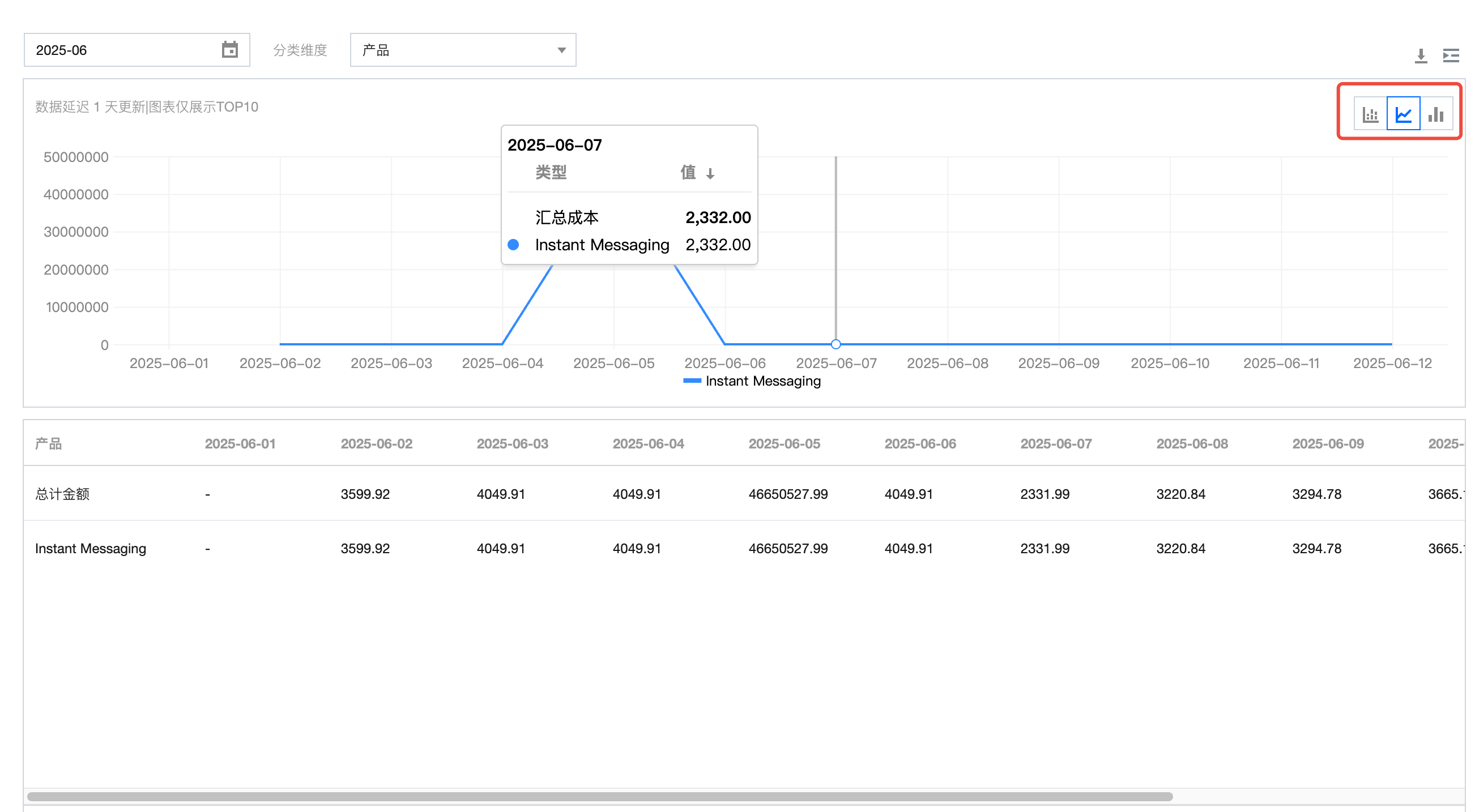Click the horizontal table scrollbar
The image size is (1475, 812).
(599, 796)
